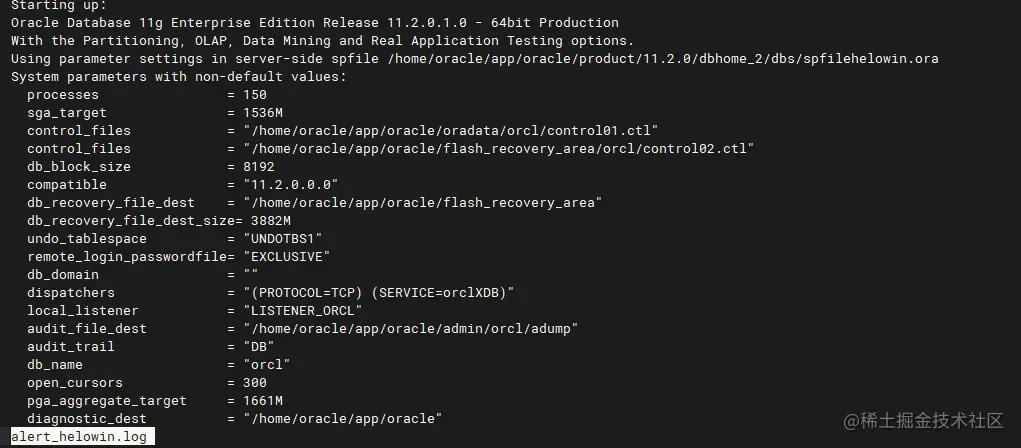Image resolution: width=1021 pixels, height=448 pixels.
Task: Click the compatible value "11.2.0.0.0"
Action: [x=291, y=185]
